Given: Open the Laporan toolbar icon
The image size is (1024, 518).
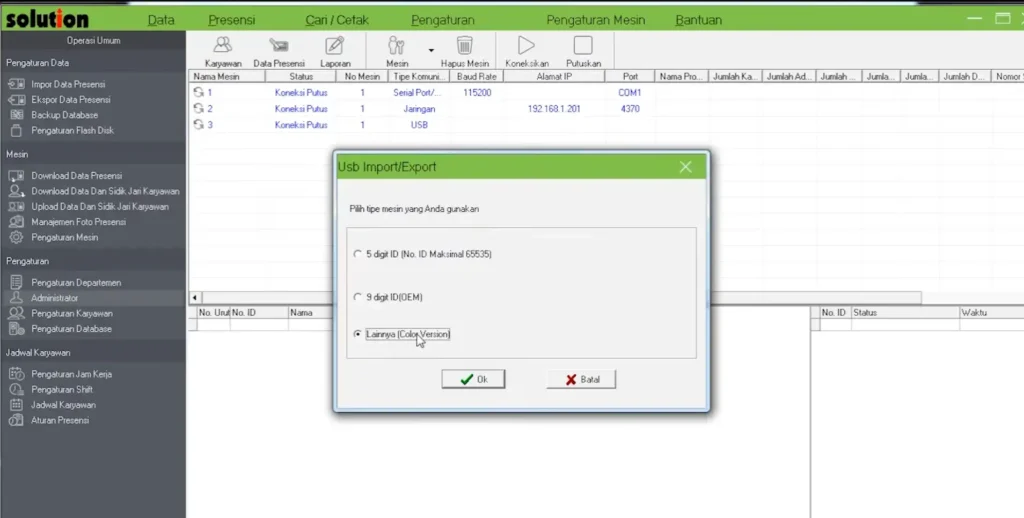Looking at the screenshot, I should tap(335, 52).
